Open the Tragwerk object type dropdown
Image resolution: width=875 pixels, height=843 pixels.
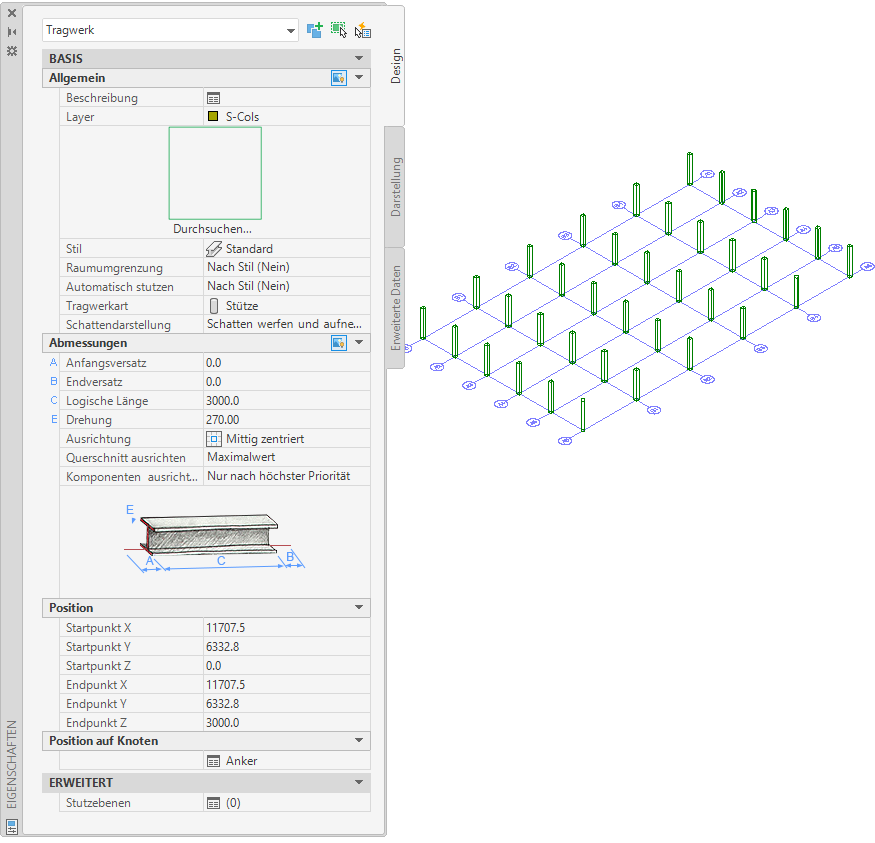[170, 30]
